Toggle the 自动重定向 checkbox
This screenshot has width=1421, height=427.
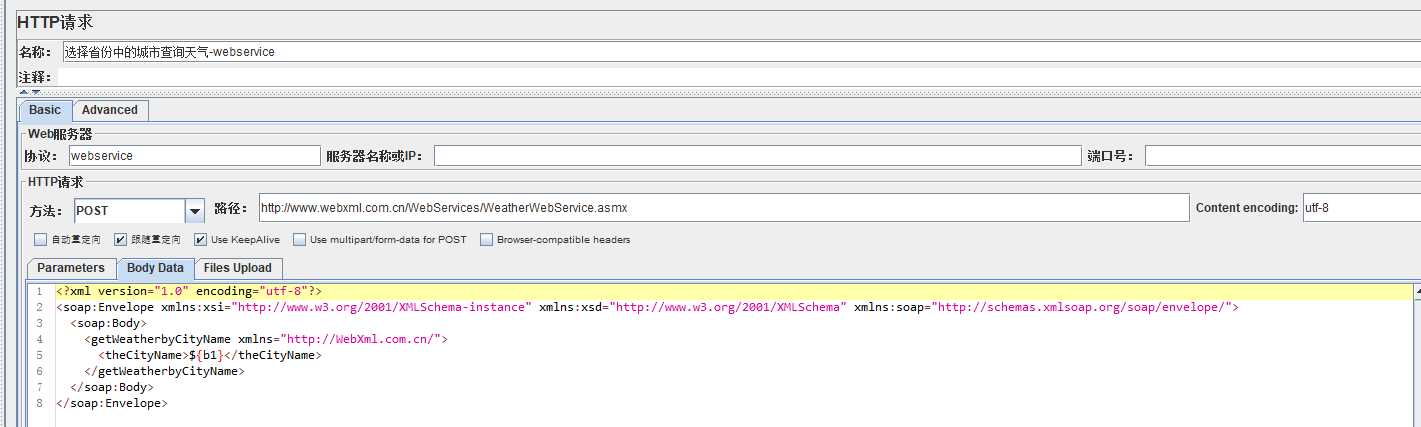(40, 240)
